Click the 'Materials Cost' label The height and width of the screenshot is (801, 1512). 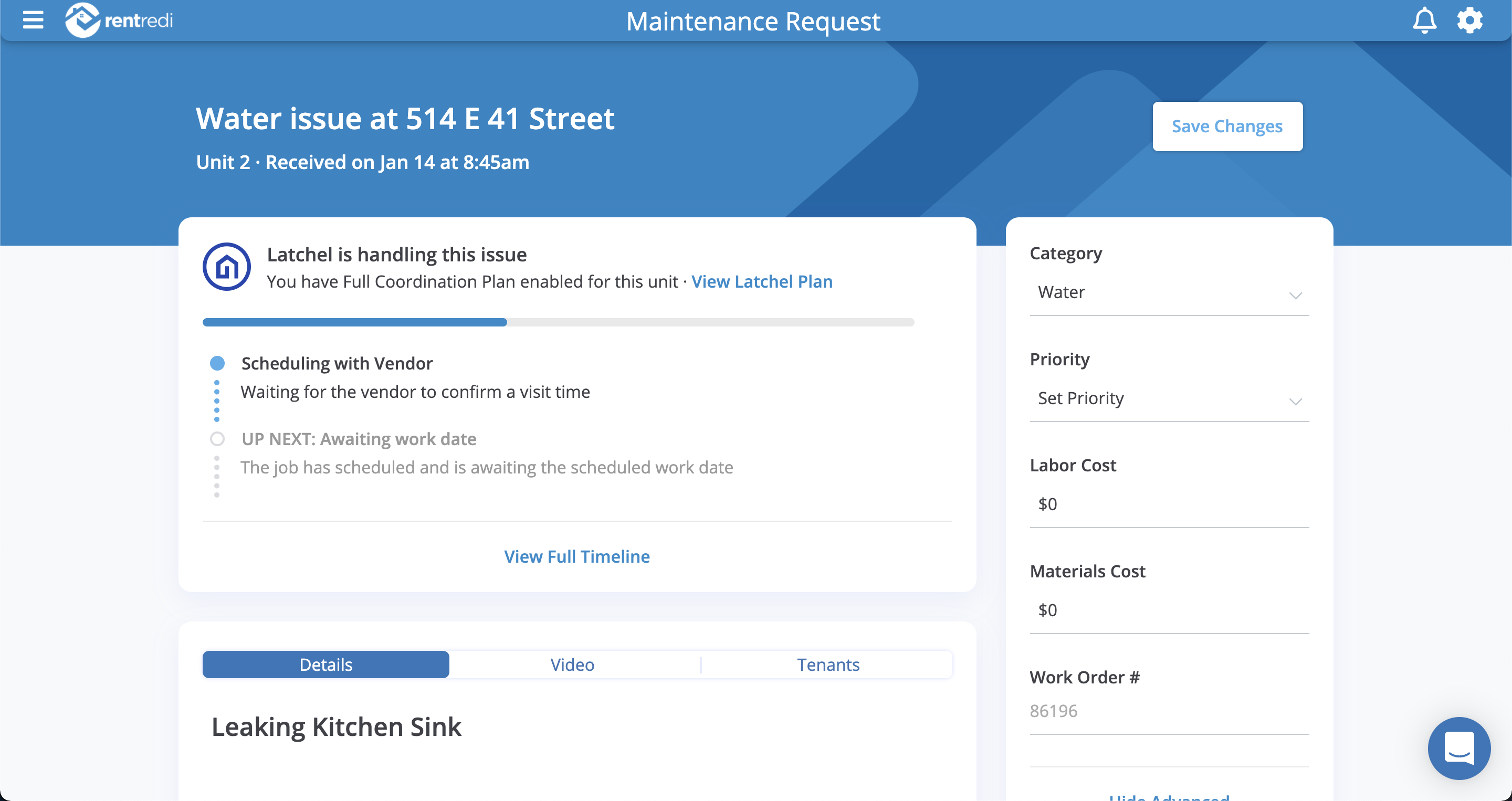point(1087,572)
